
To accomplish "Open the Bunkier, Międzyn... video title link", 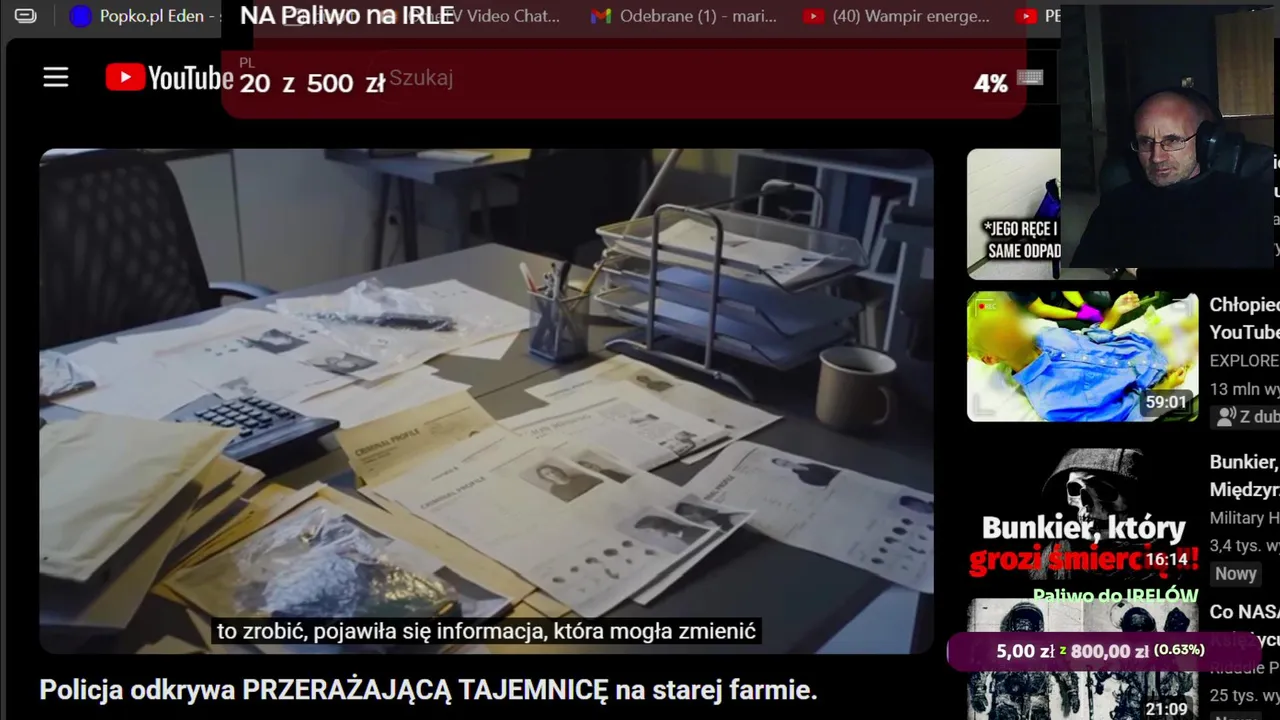I will point(1244,476).
